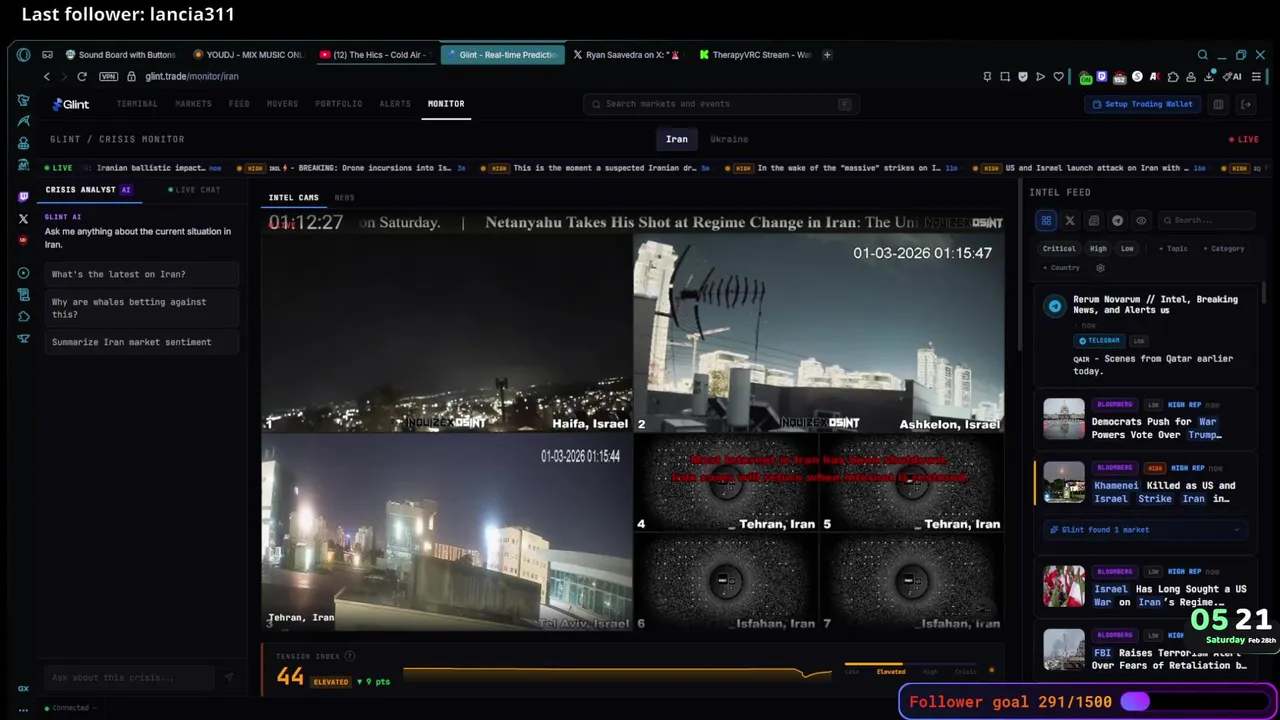Switch to the Ukraine crisis tab

click(x=729, y=139)
